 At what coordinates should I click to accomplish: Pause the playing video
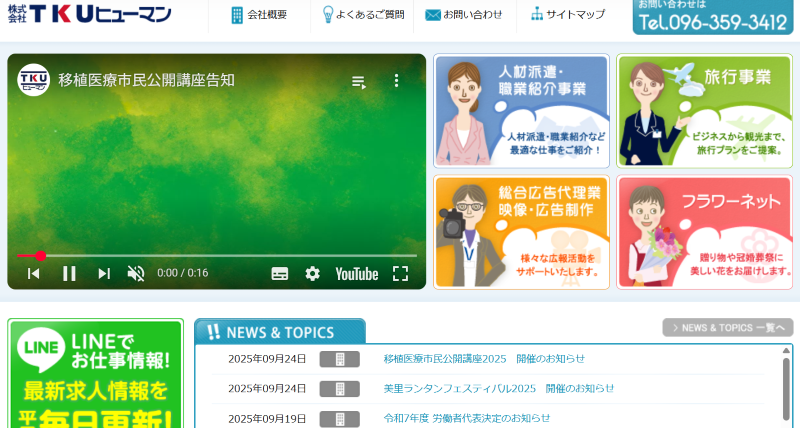click(69, 273)
